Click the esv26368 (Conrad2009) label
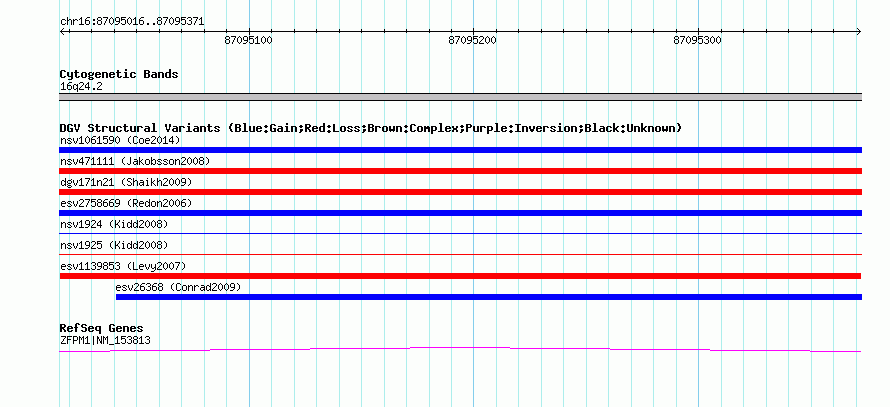890x407 pixels. pos(178,287)
